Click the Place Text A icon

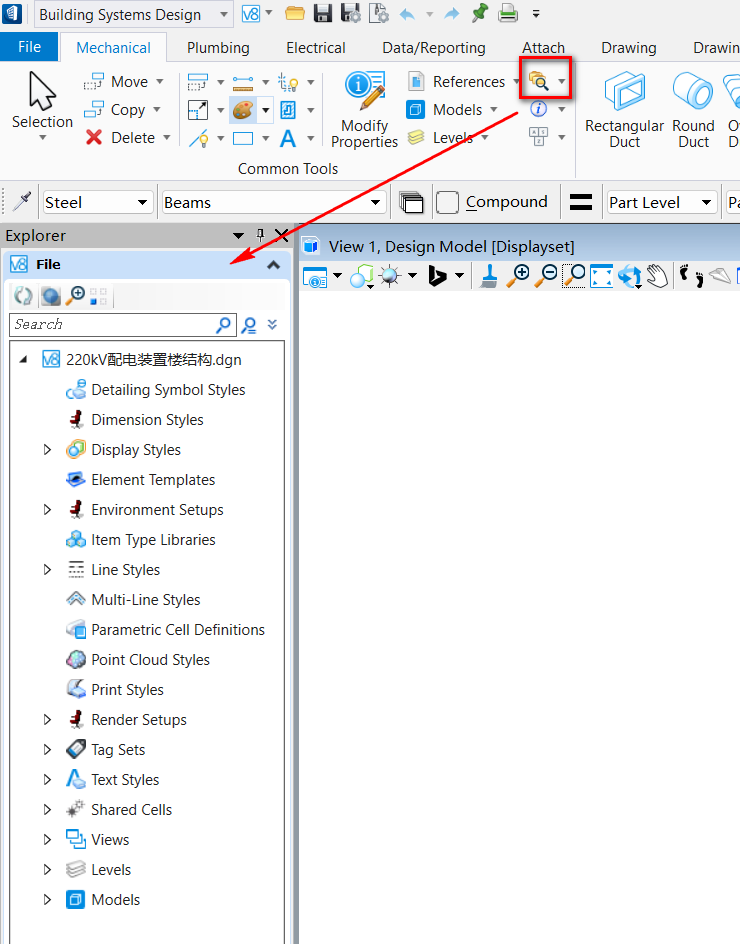(288, 138)
